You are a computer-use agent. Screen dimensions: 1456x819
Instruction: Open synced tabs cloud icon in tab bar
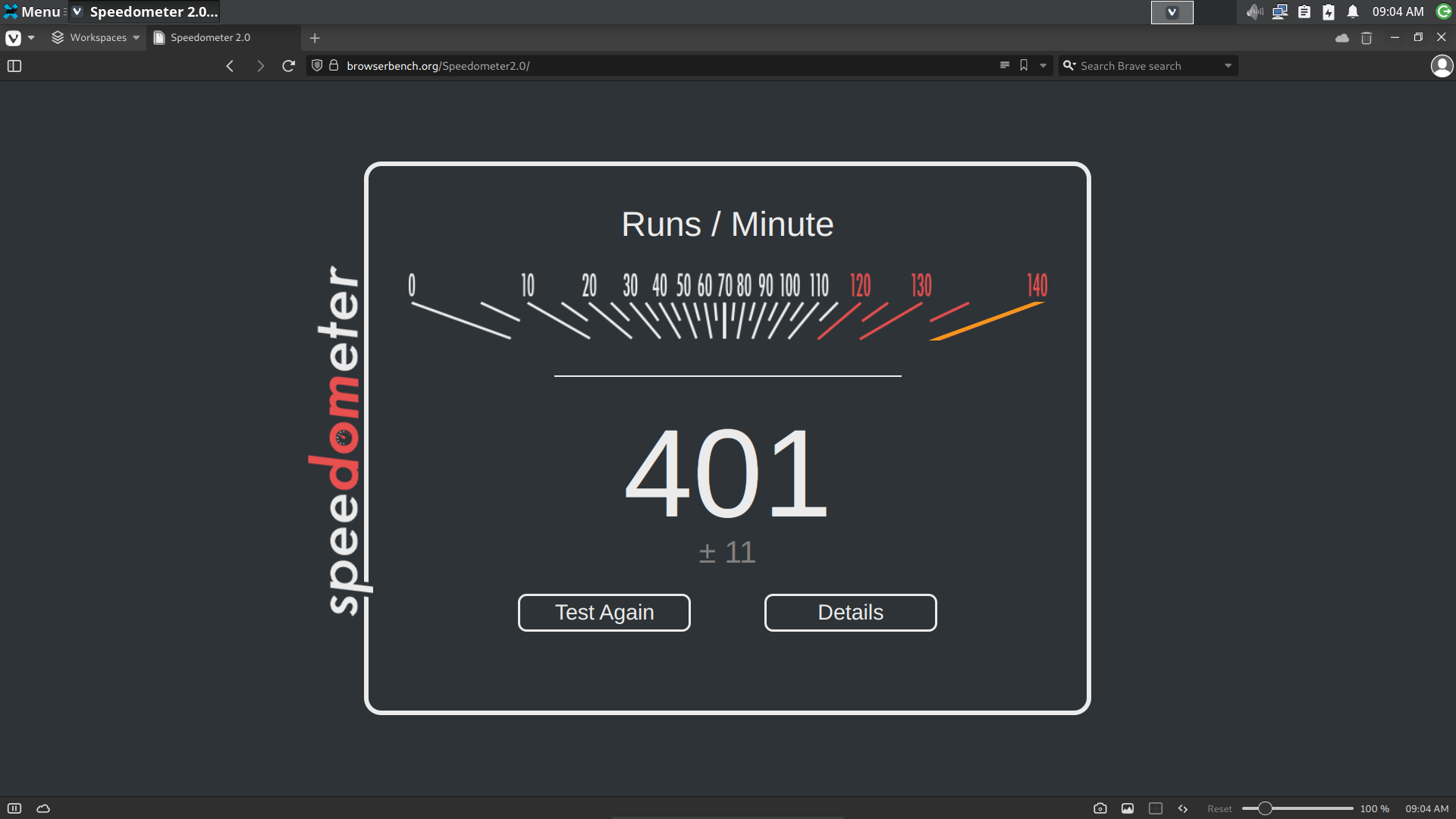pos(1342,38)
